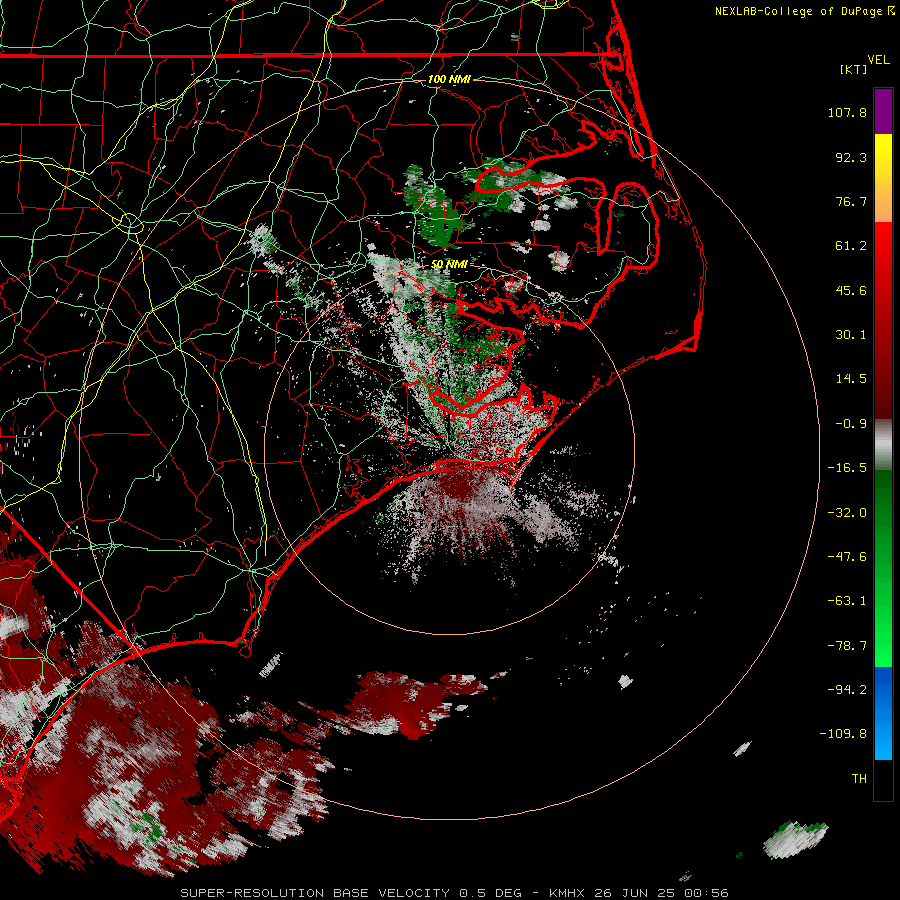Click the TH label on the scale
The width and height of the screenshot is (900, 900).
[x=859, y=778]
